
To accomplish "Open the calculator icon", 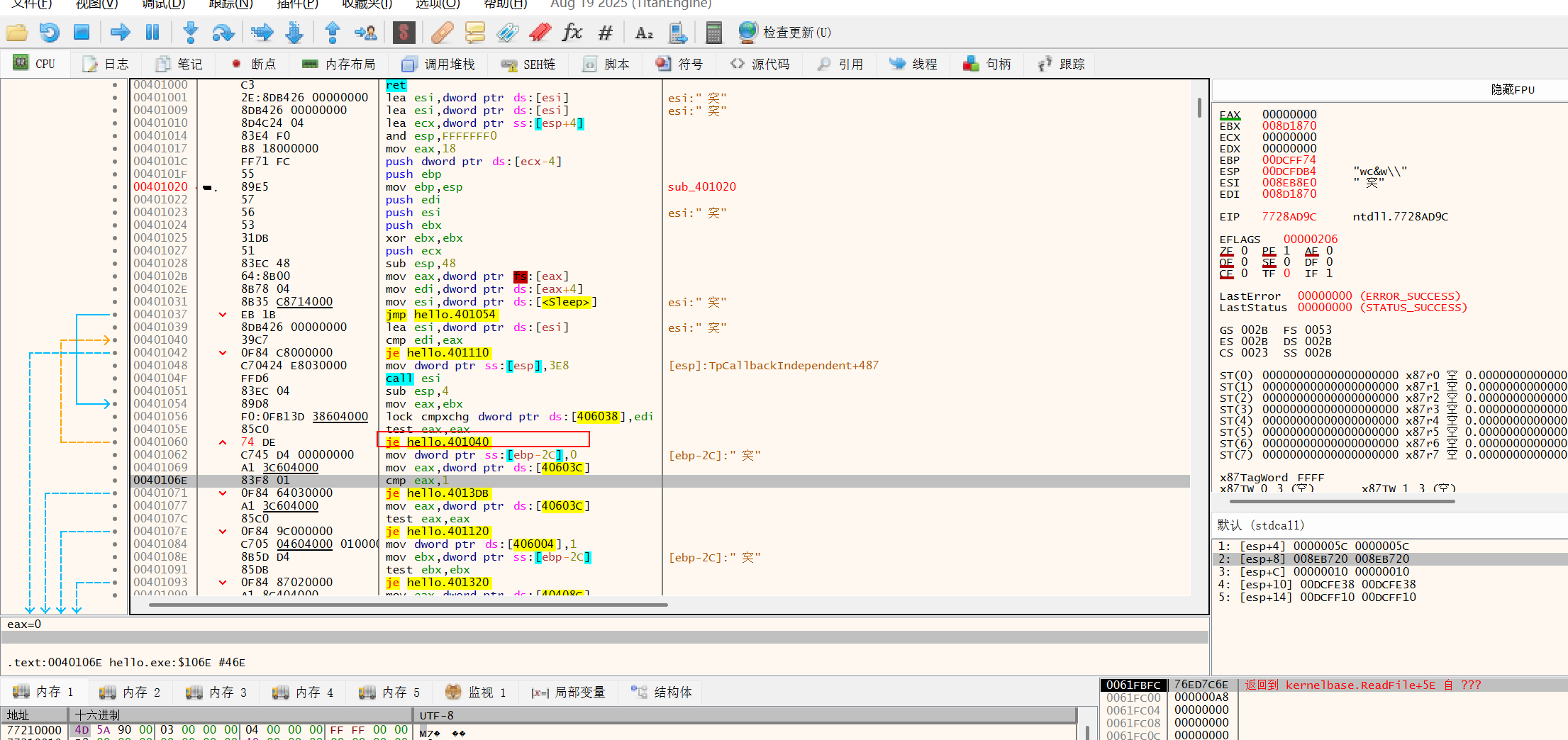I will point(714,33).
